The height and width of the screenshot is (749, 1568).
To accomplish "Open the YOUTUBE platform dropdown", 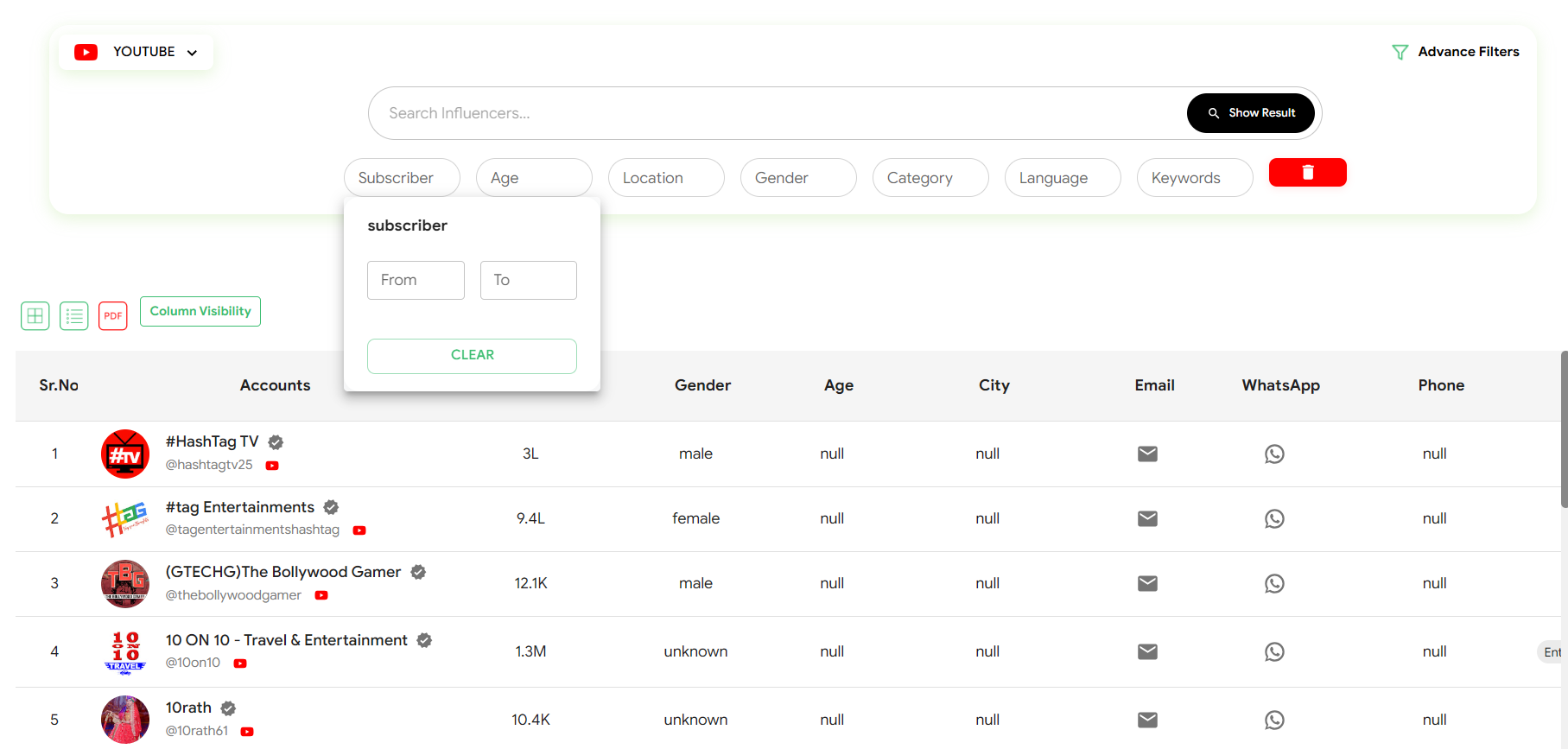I will pos(136,52).
